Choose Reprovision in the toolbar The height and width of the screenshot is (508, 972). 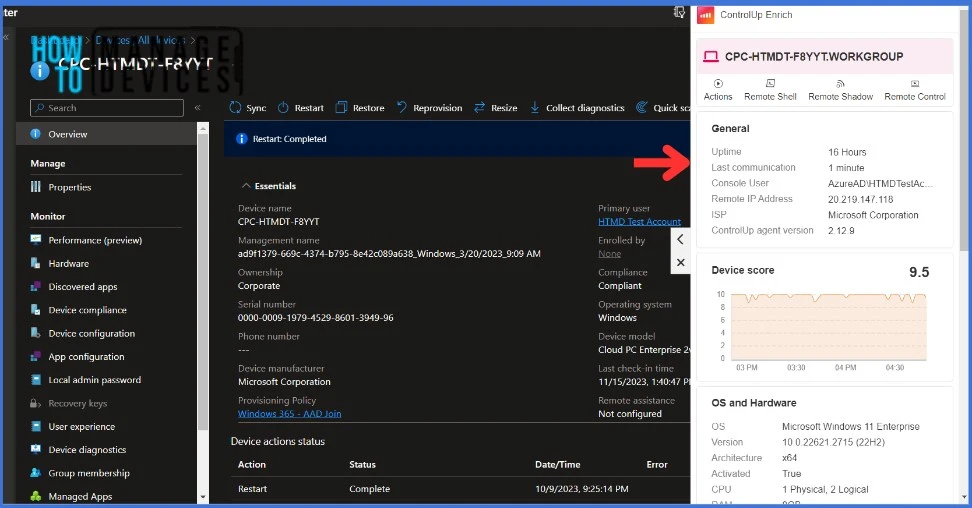click(429, 108)
